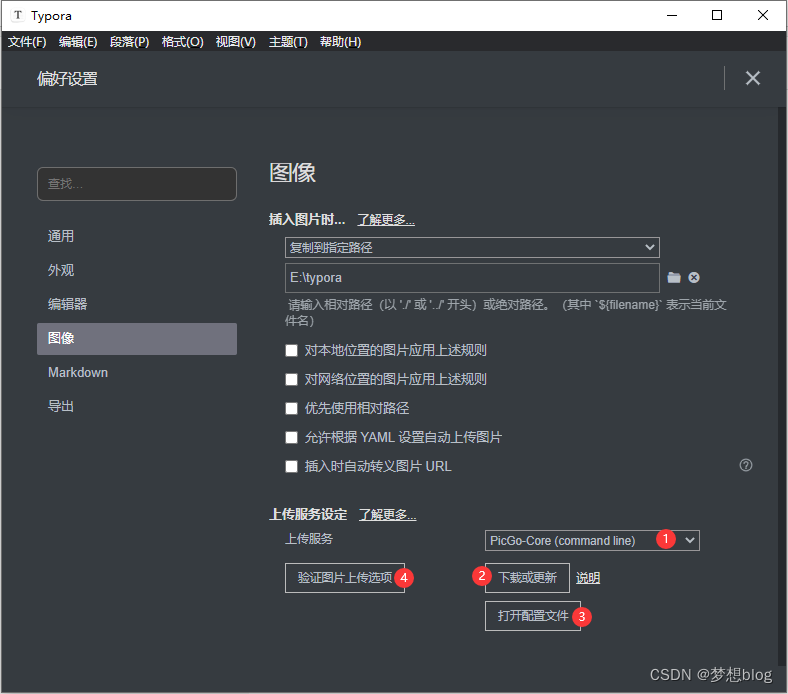Viewport: 788px width, 694px height.
Task: Check the prefer relative path option (优先使用相对路径)
Action: (x=291, y=409)
